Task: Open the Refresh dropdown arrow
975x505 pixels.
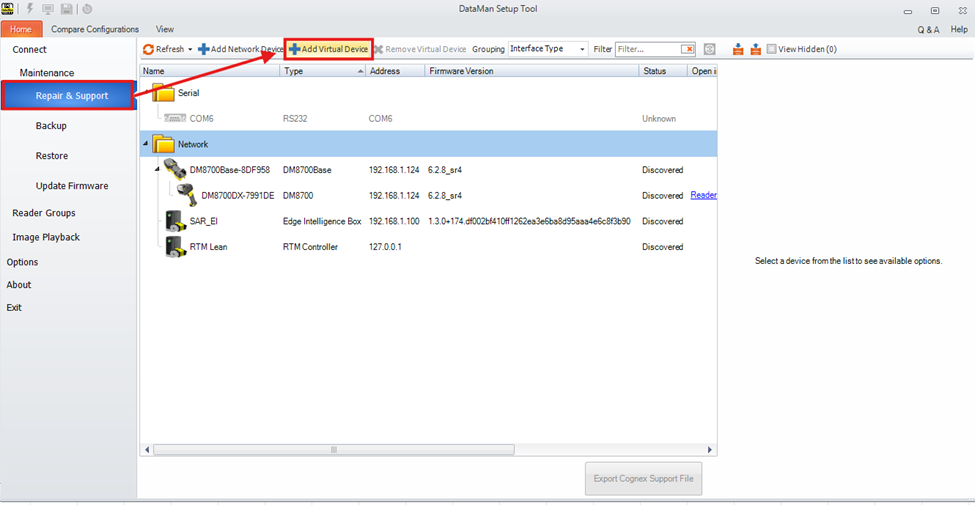Action: (x=190, y=49)
